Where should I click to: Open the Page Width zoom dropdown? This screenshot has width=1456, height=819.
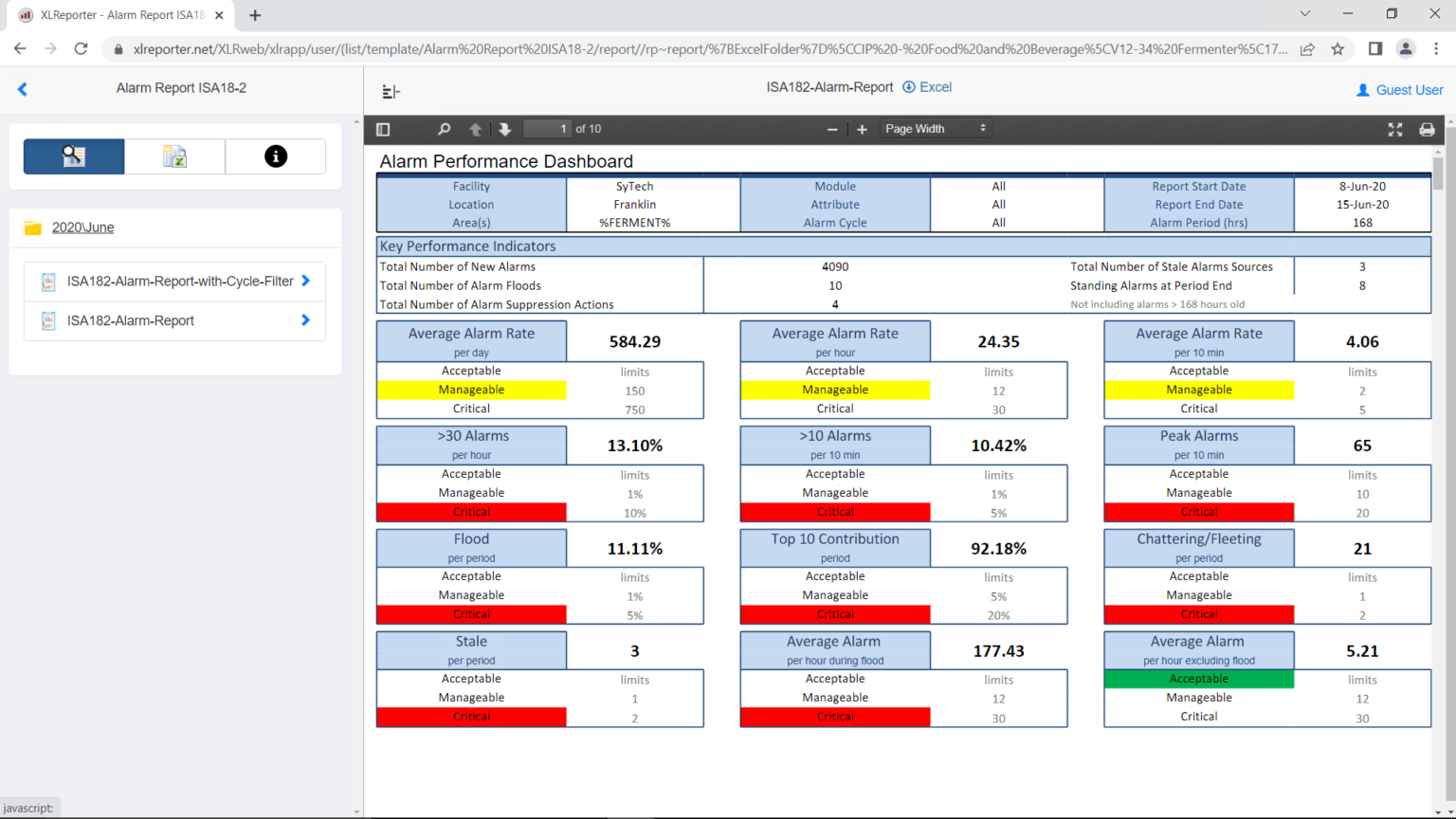[935, 129]
